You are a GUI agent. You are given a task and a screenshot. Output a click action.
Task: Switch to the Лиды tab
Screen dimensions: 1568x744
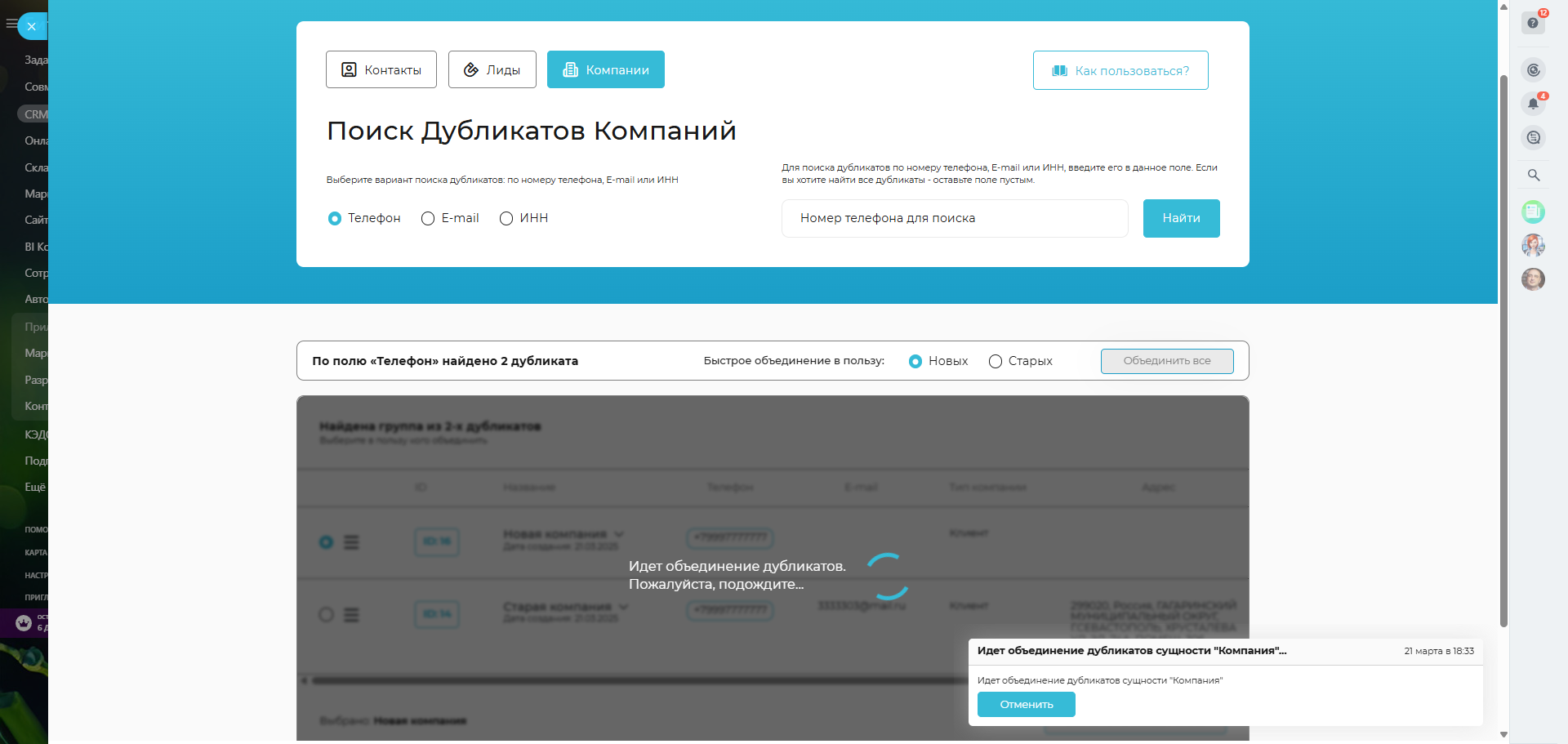point(492,69)
